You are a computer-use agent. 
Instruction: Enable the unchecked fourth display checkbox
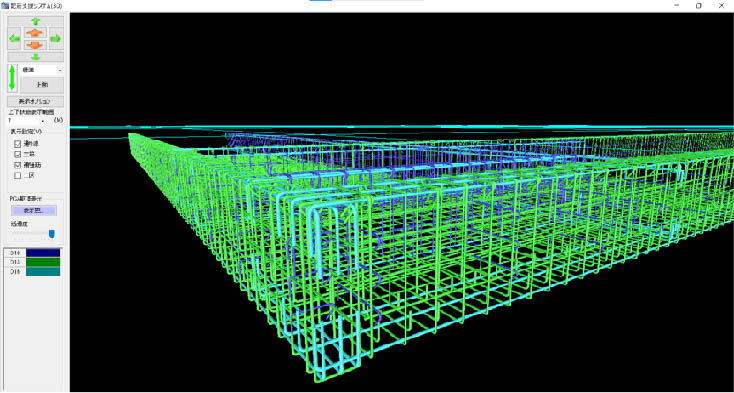point(18,175)
